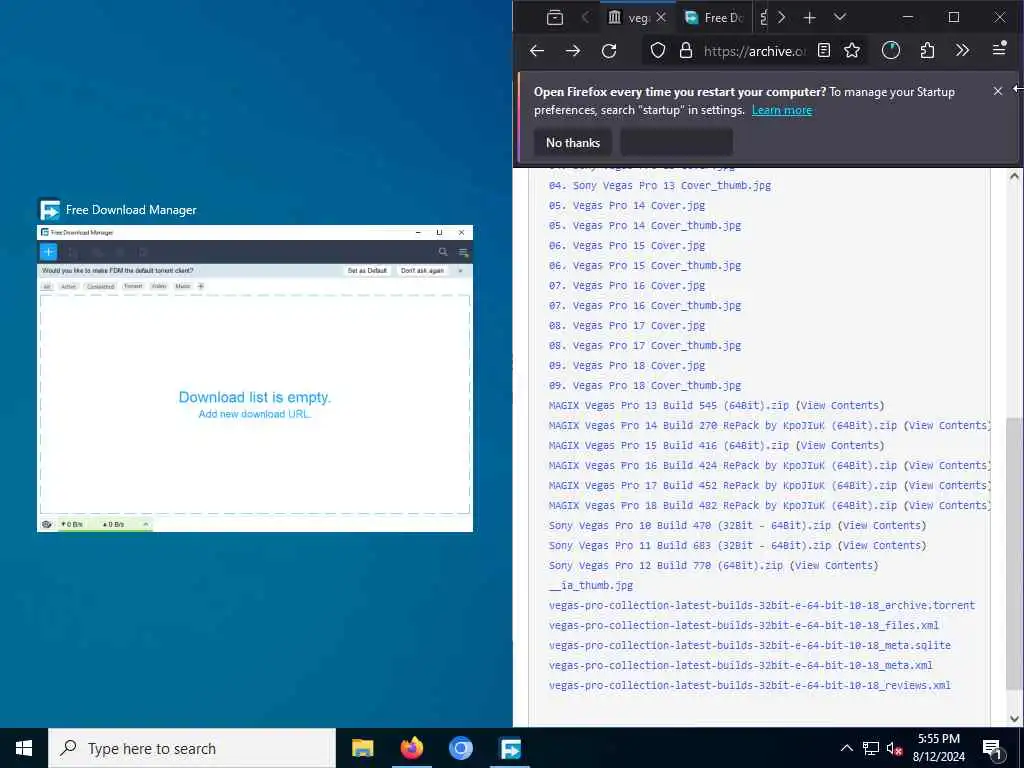Download MAGIX Vegas Pro 14 Build 270 zip
1024x768 pixels.
click(x=722, y=426)
